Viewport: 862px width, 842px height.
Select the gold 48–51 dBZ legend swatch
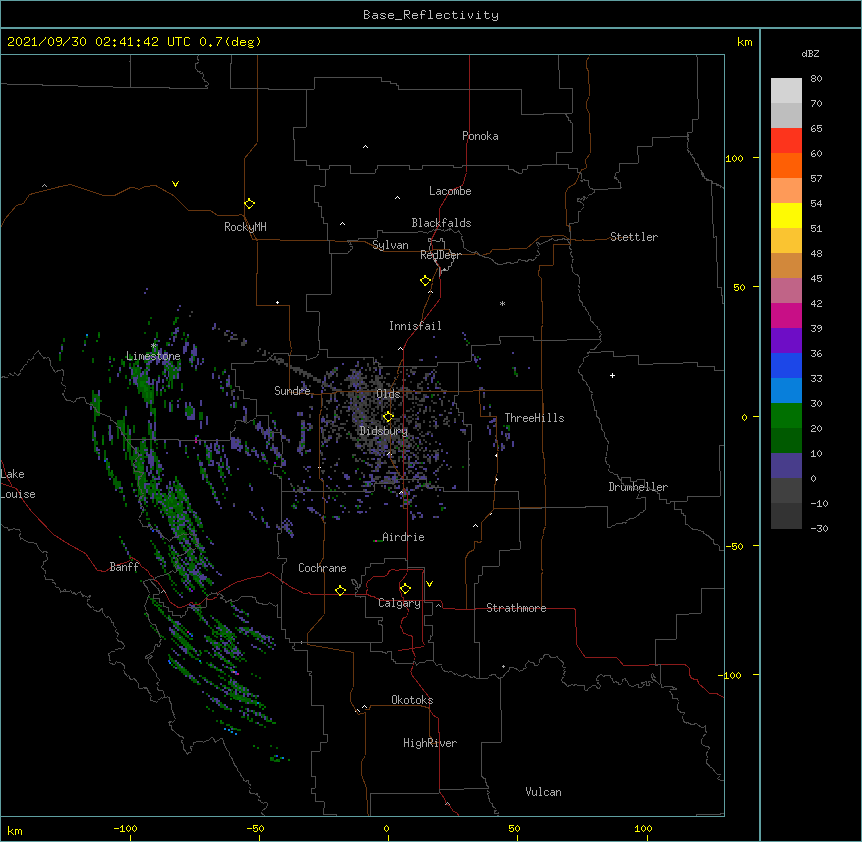click(786, 241)
